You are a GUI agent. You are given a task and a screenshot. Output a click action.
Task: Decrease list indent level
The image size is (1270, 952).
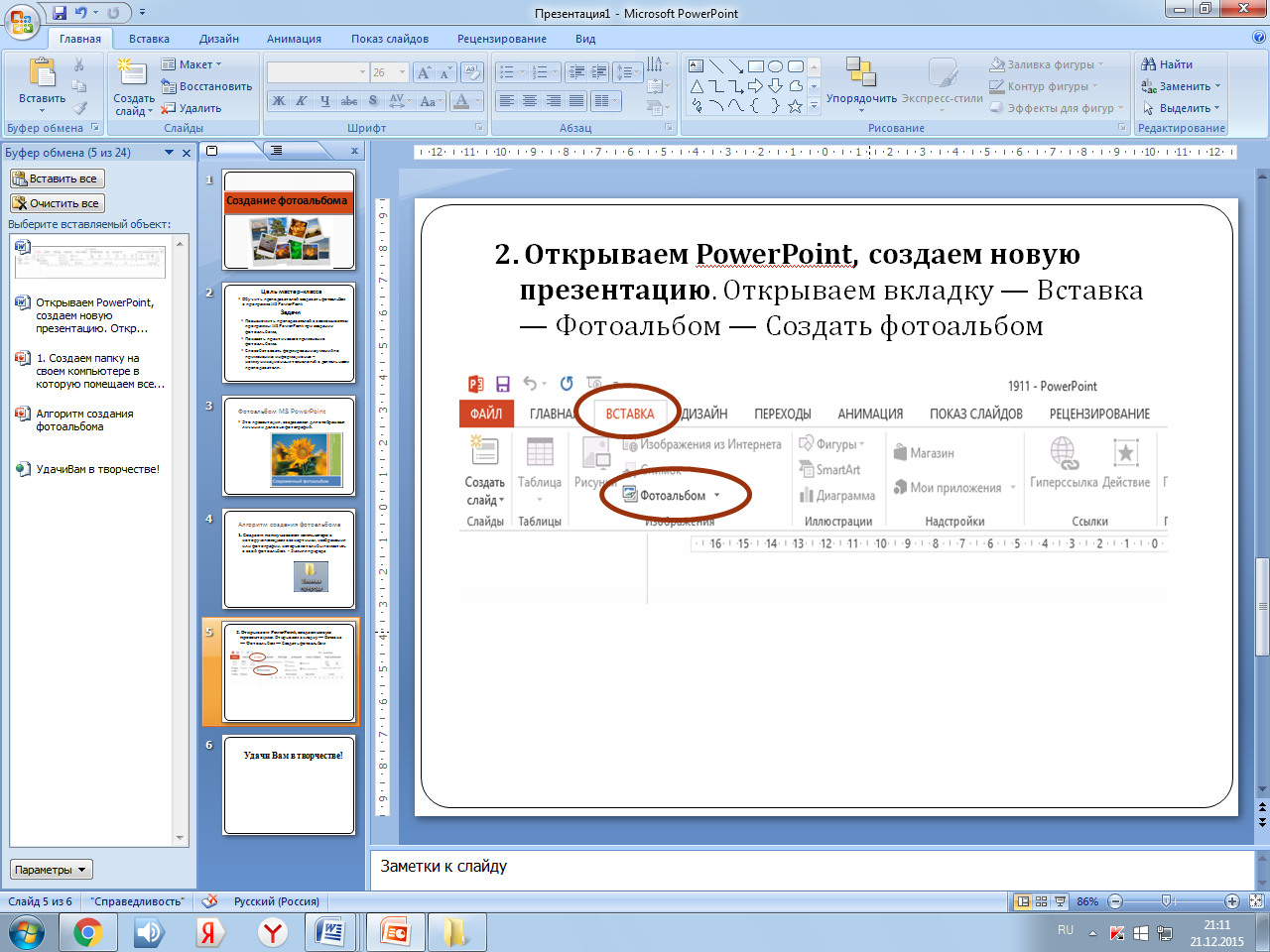pos(575,72)
